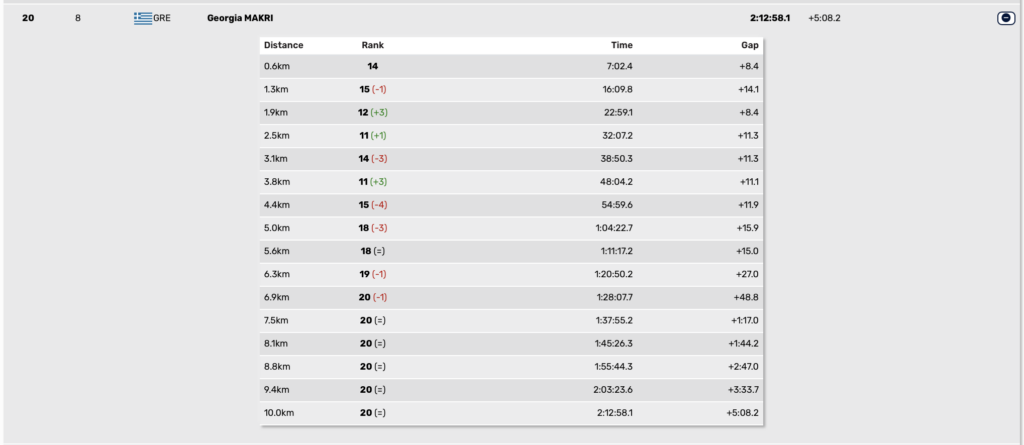Screen dimensions: 1024x445
Task: Click the Gap column header
Action: click(750, 45)
